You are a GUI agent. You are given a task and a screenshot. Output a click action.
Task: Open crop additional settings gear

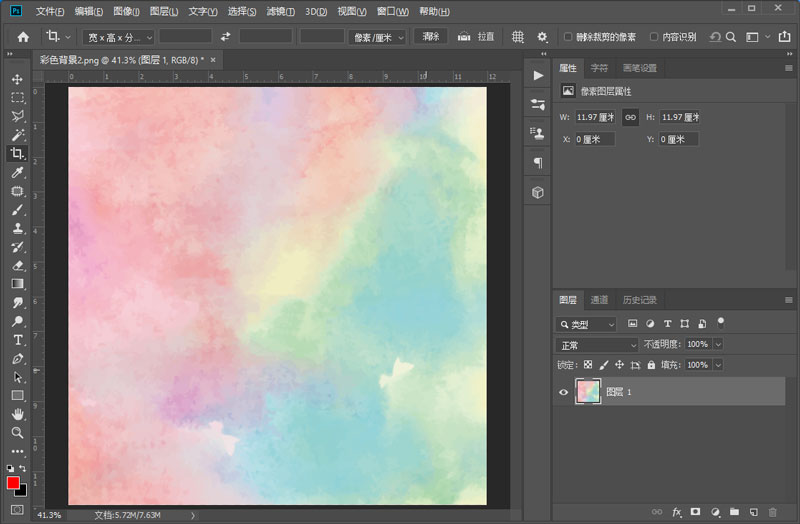tap(542, 37)
